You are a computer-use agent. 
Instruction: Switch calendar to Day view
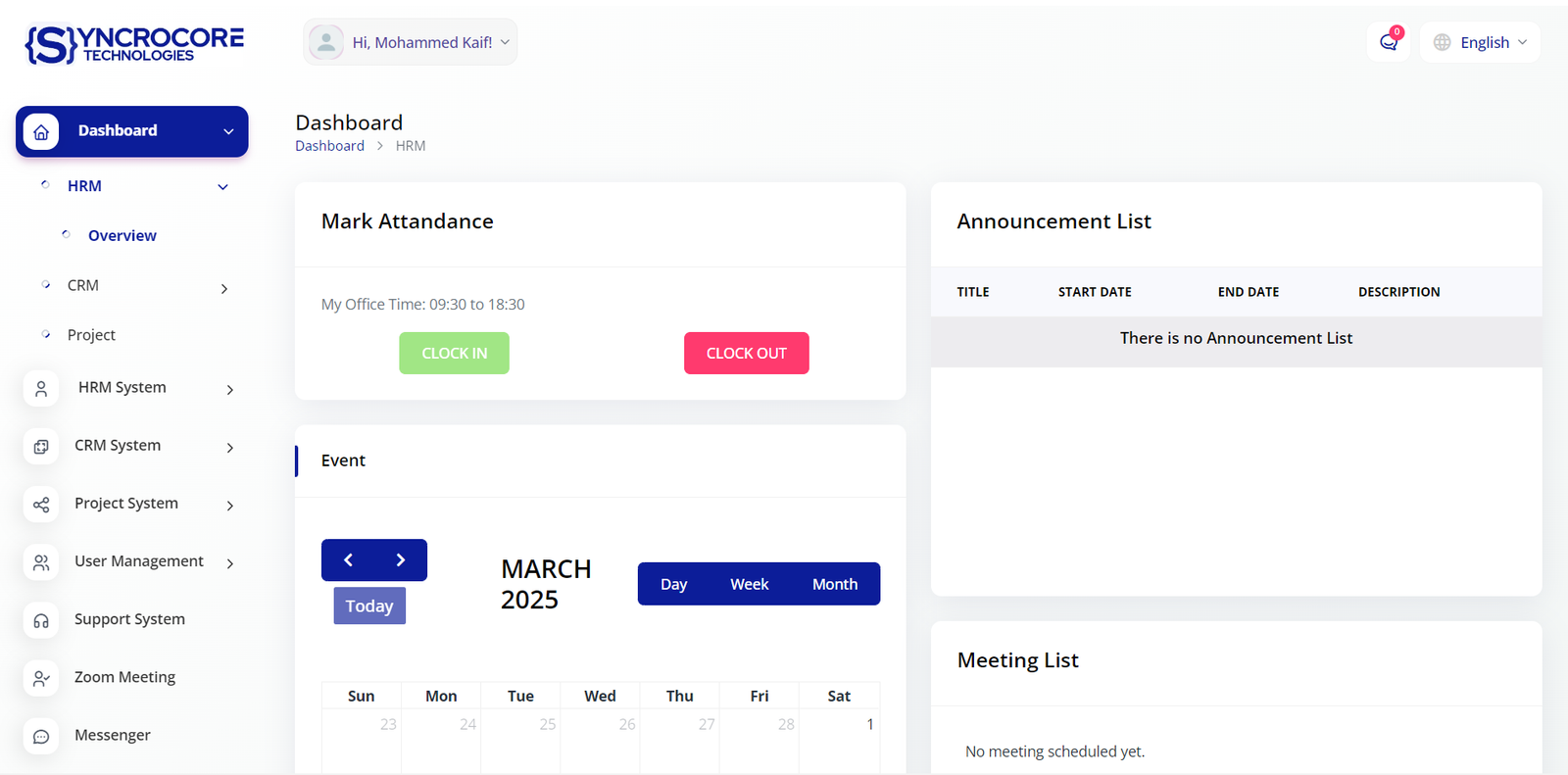[673, 584]
